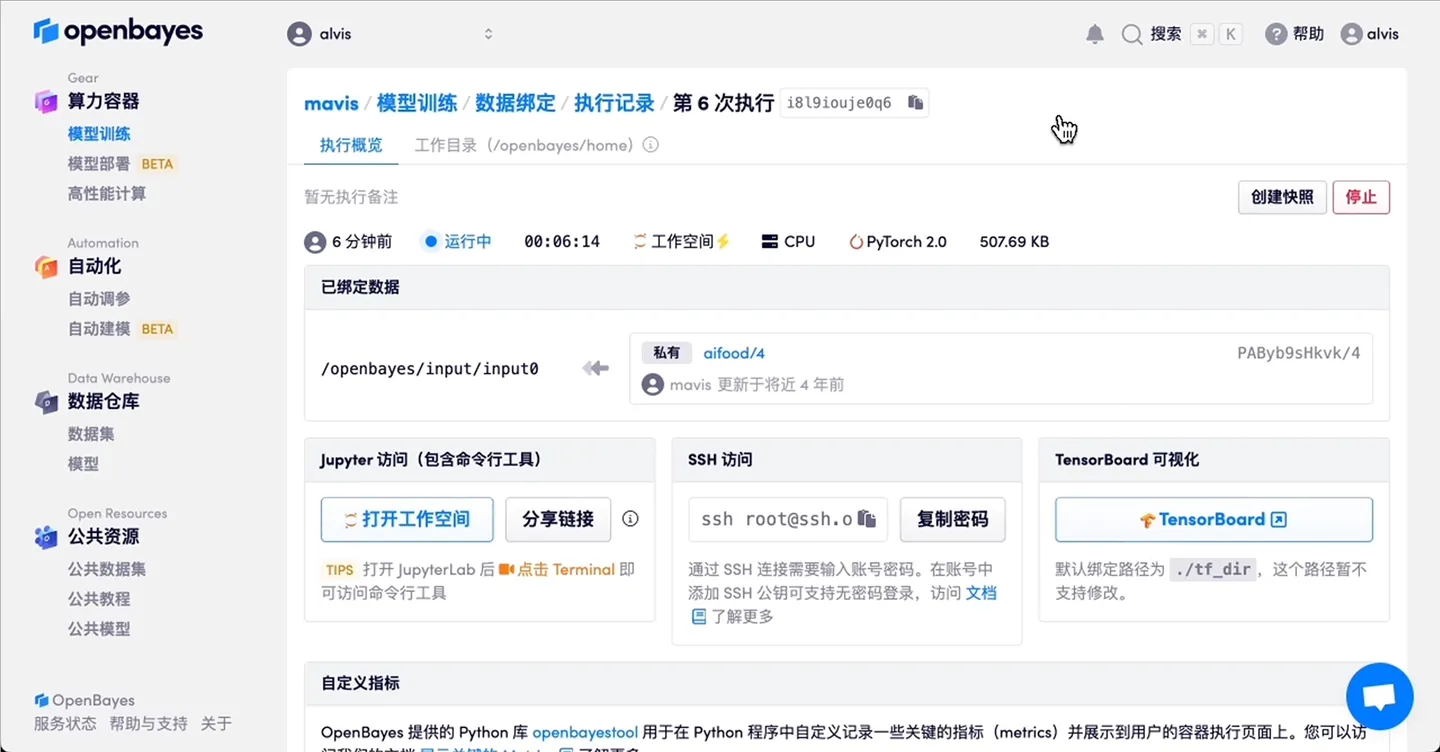Open the aifood/4 dataset link
Viewport: 1440px width, 752px height.
click(x=733, y=352)
